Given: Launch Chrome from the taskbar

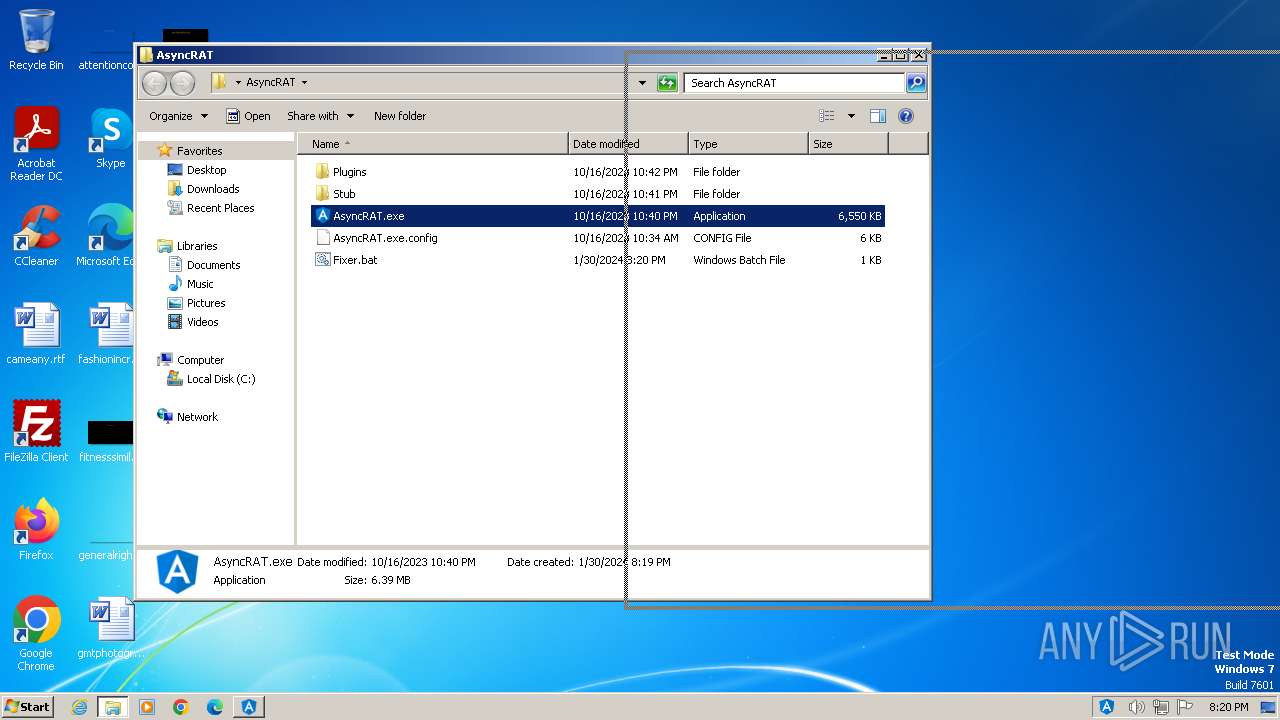Looking at the screenshot, I should tap(181, 707).
